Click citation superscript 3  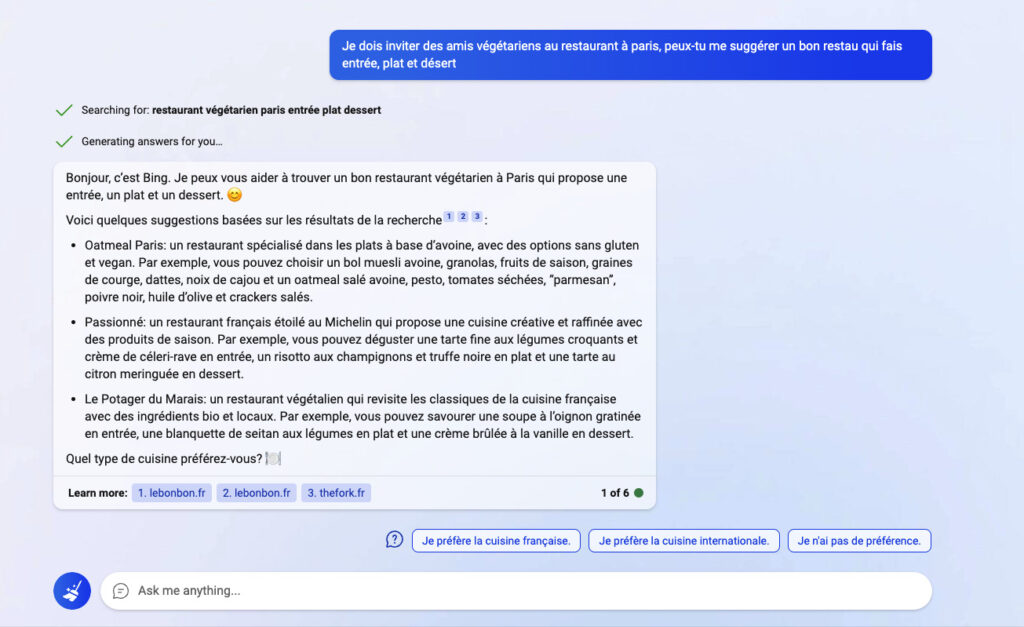click(477, 216)
